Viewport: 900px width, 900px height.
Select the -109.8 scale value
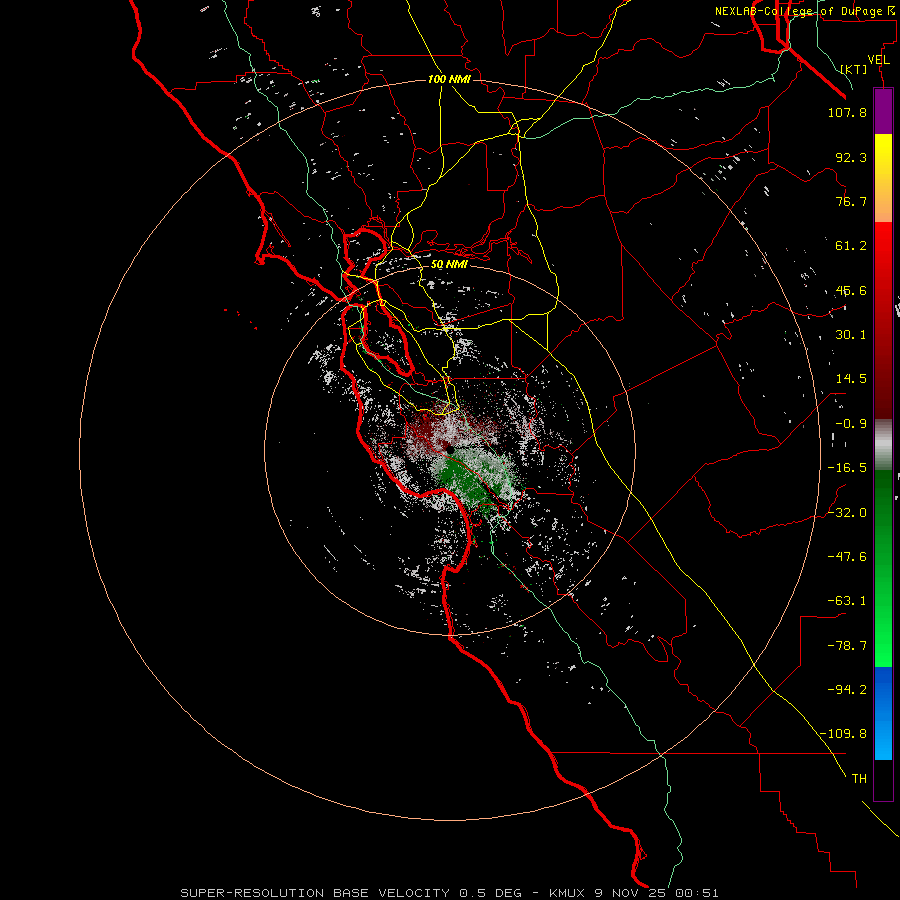coord(843,734)
